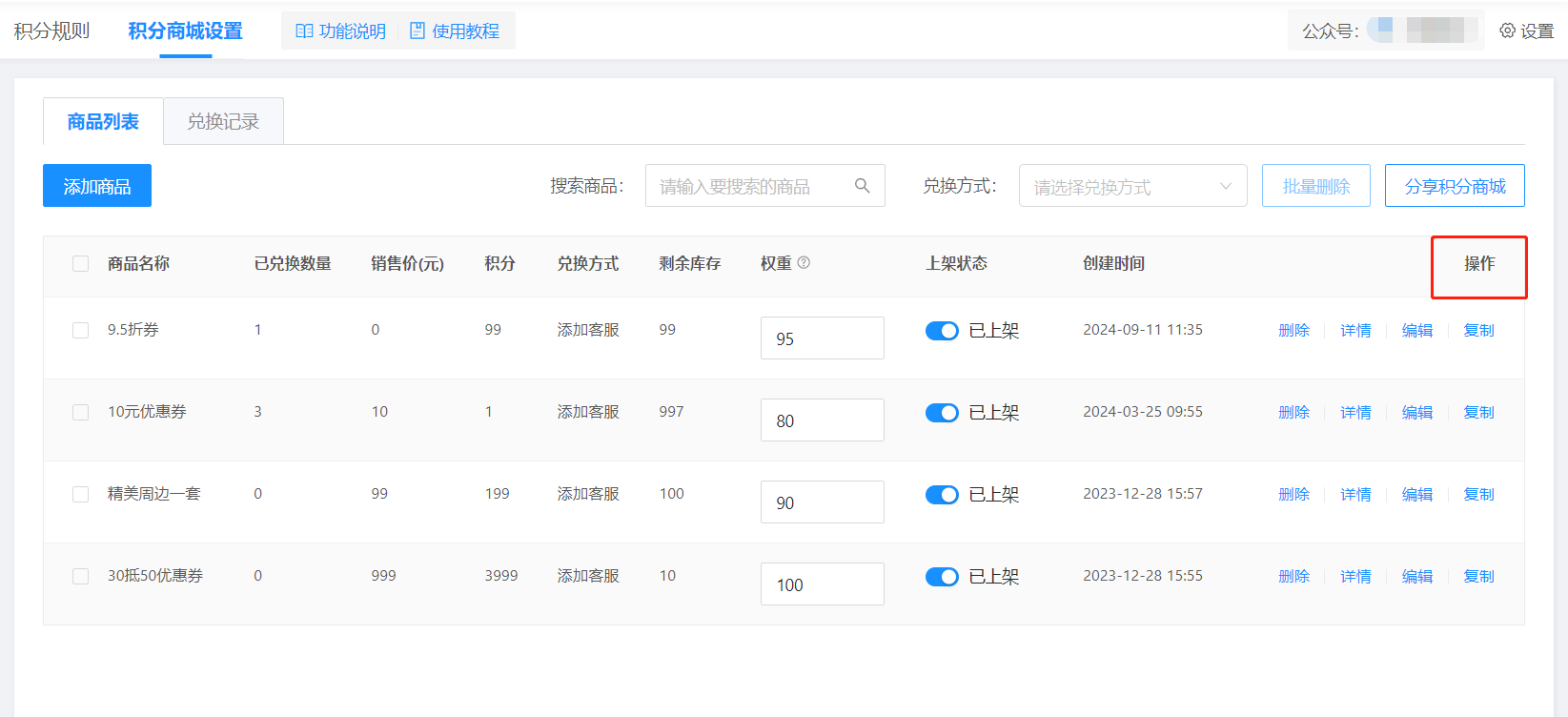Viewport: 1568px width, 717px height.
Task: Click product name 9.5折券
Action: click(133, 330)
